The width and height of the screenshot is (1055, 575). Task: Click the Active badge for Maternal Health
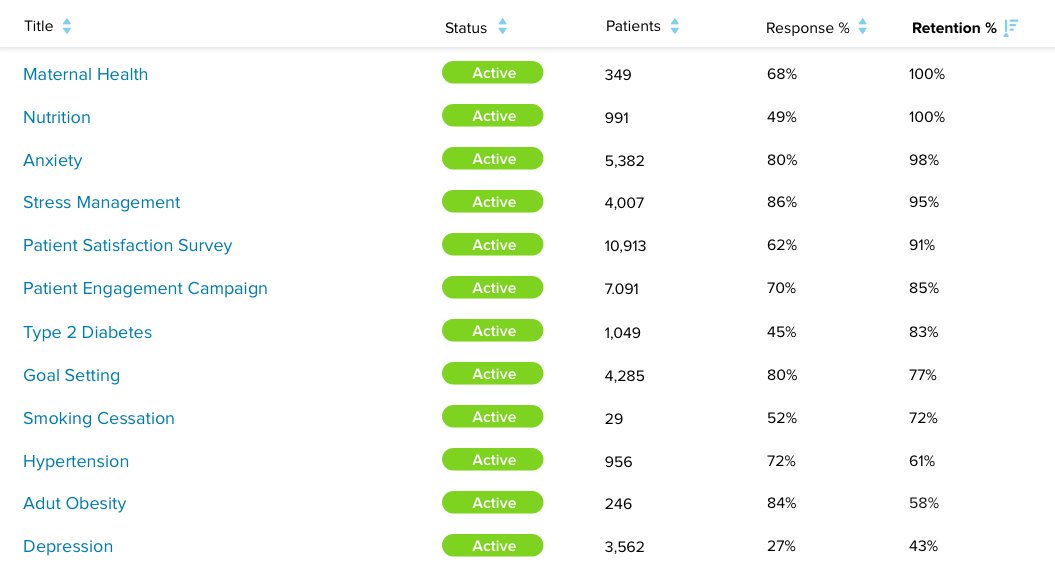coord(492,73)
